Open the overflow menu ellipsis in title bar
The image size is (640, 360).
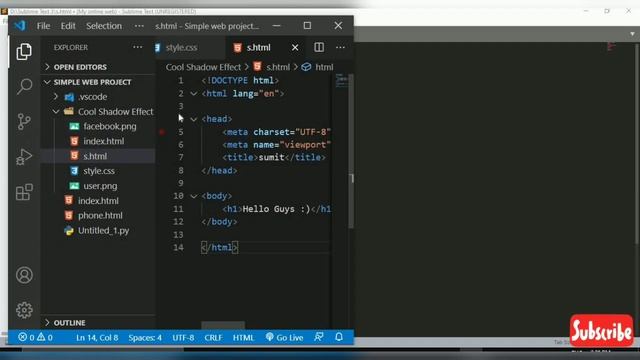click(x=139, y=26)
